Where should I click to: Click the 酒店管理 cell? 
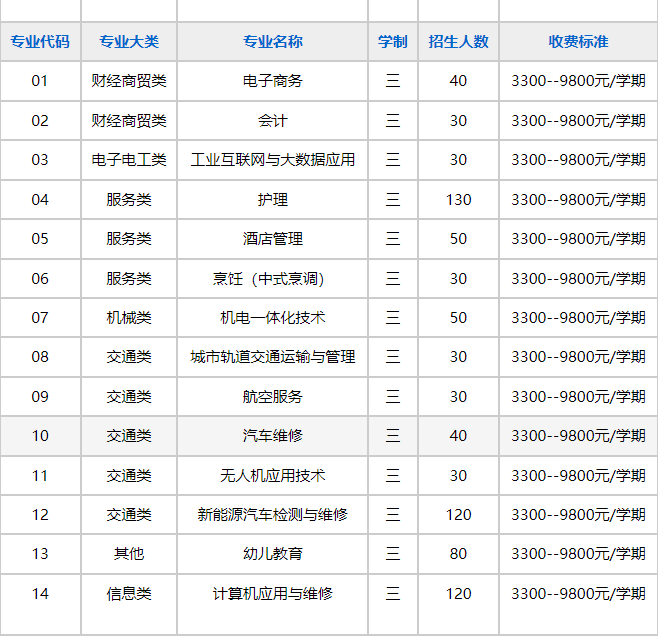[x=272, y=239]
